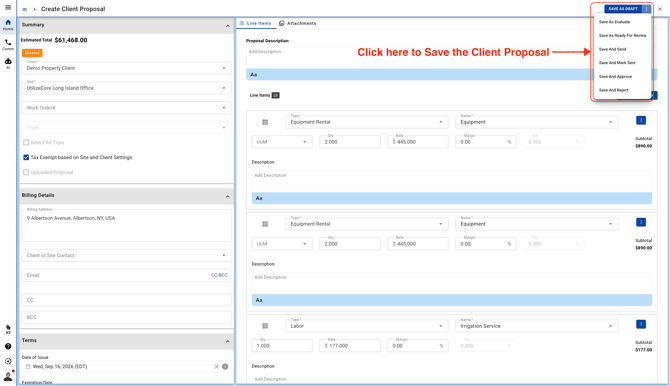The height and width of the screenshot is (386, 670).
Task: Collapse the Terms section
Action: pyautogui.click(x=227, y=342)
